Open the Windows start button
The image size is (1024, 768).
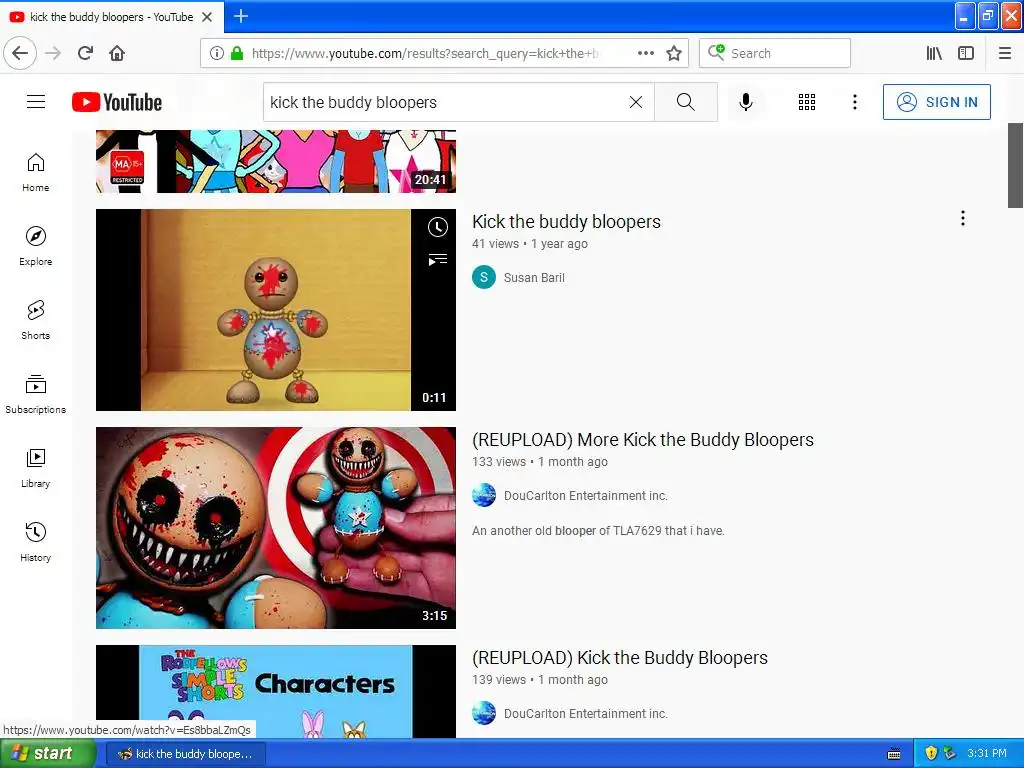tap(47, 754)
